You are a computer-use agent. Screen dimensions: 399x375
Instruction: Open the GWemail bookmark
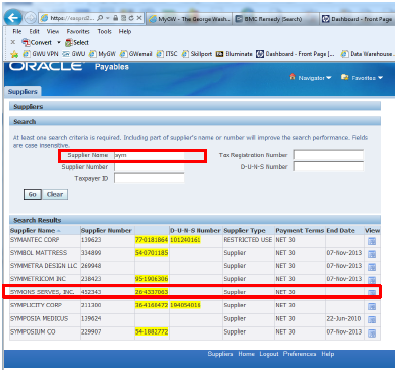[x=136, y=54]
